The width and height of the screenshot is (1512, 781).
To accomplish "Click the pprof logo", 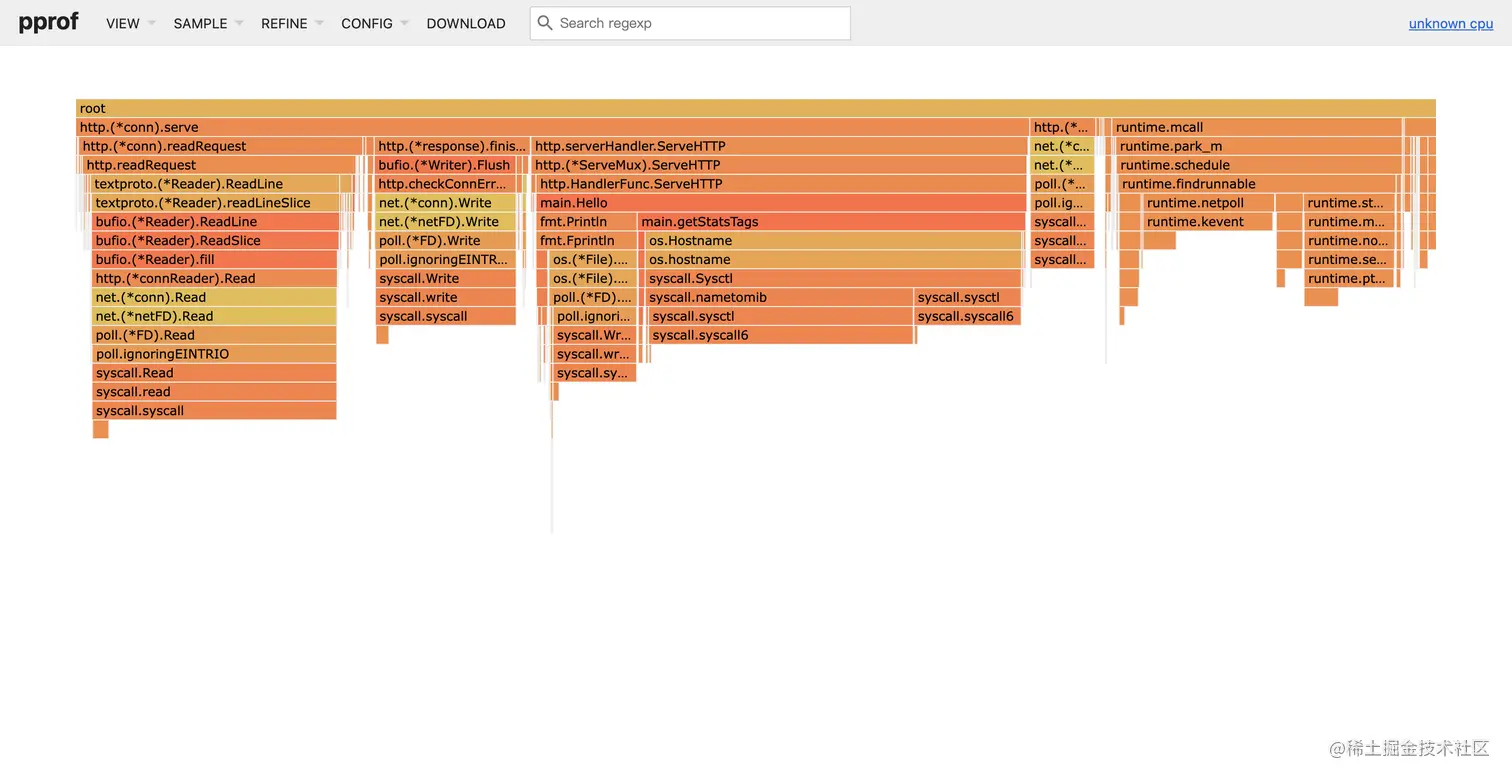I will coord(48,22).
